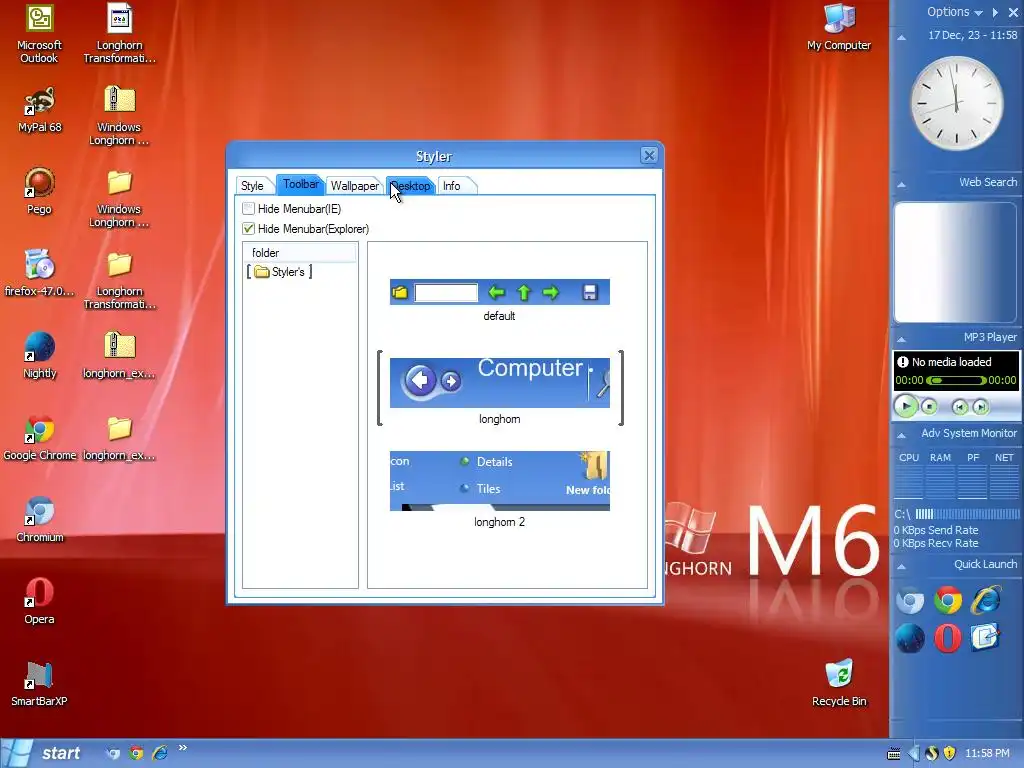This screenshot has width=1024, height=768.
Task: Click the folder column header
Action: pos(300,253)
